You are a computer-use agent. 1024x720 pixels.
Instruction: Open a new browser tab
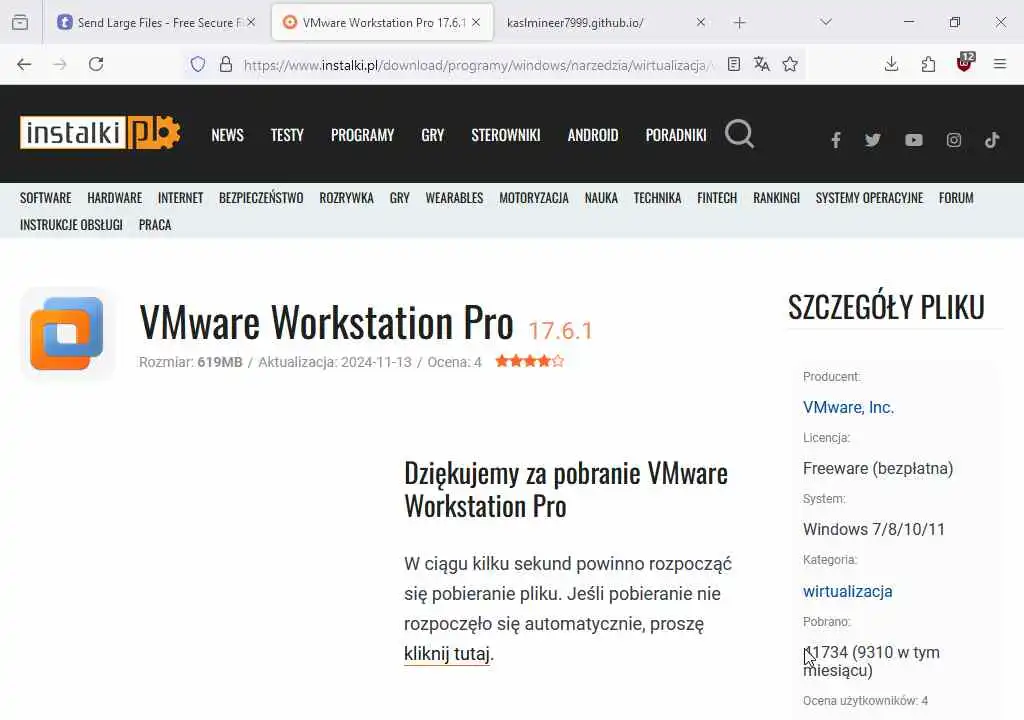pyautogui.click(x=739, y=23)
